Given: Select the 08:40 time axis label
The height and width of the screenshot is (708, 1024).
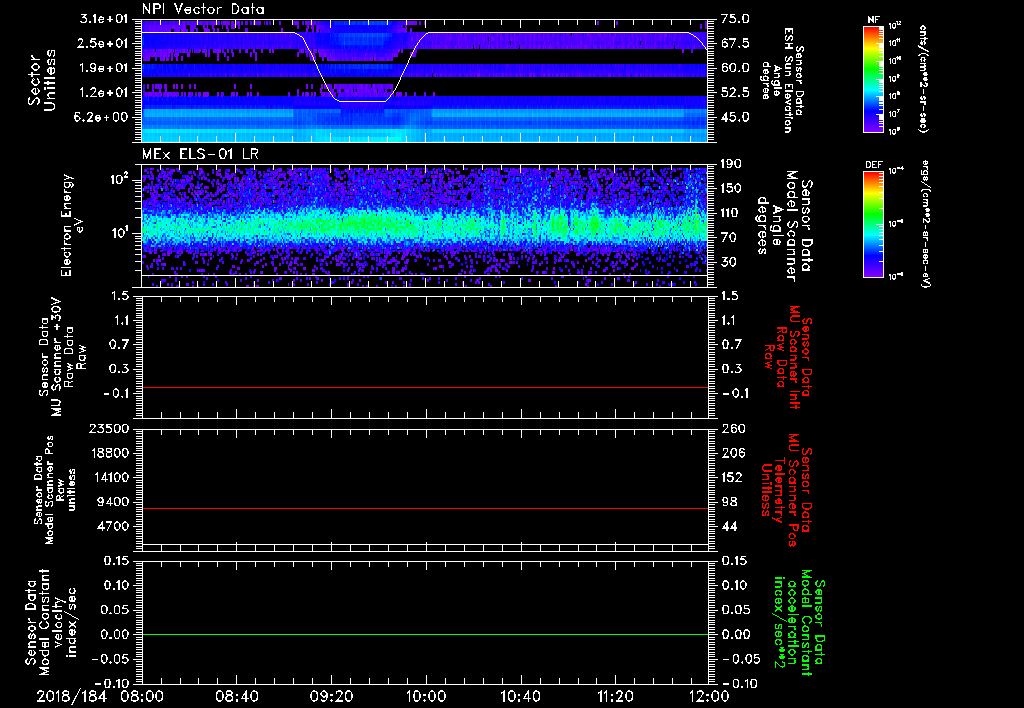Looking at the screenshot, I should [237, 695].
